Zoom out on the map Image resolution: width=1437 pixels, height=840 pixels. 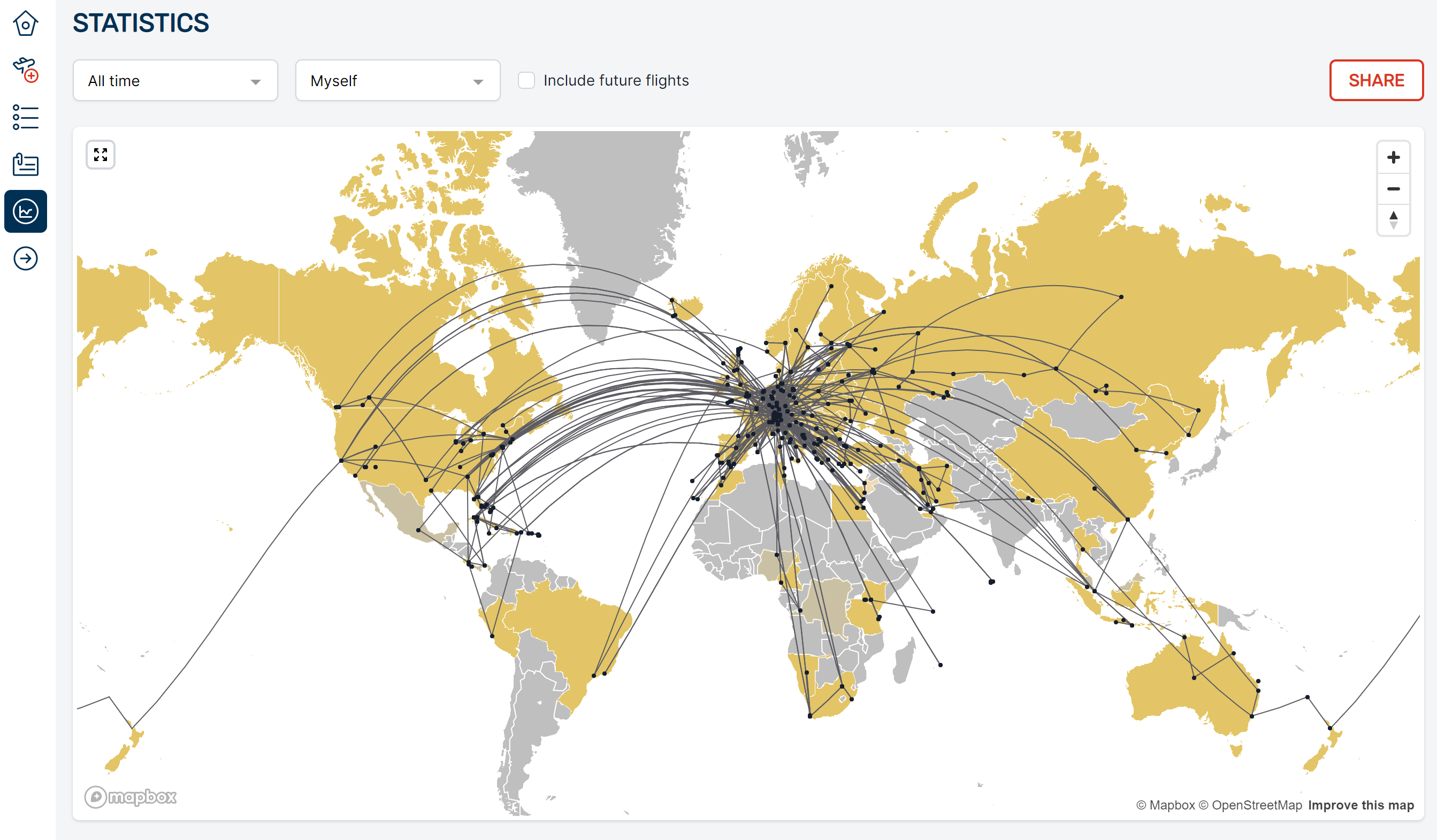point(1393,189)
